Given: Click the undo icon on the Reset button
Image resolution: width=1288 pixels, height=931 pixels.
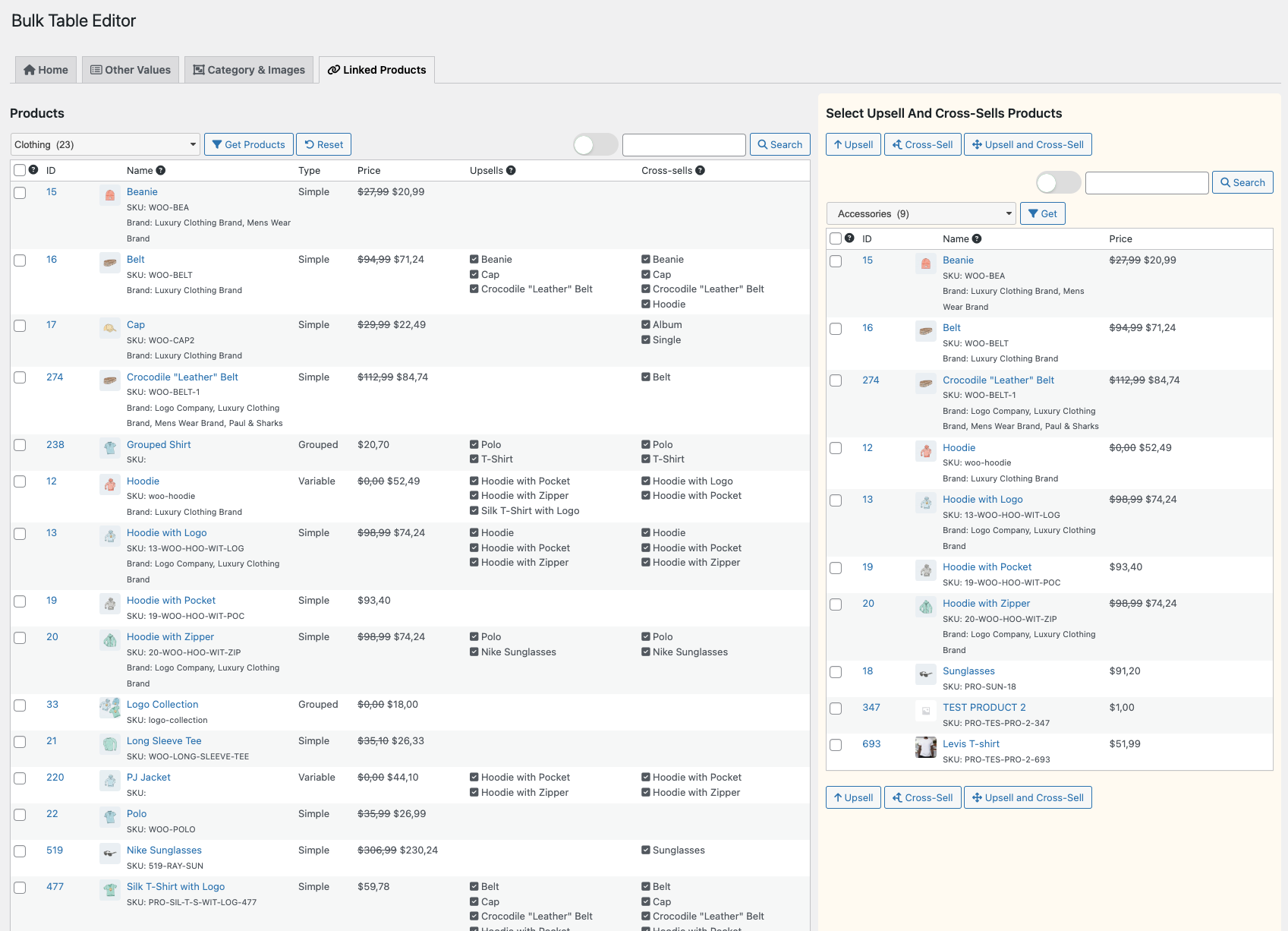Looking at the screenshot, I should click(310, 144).
